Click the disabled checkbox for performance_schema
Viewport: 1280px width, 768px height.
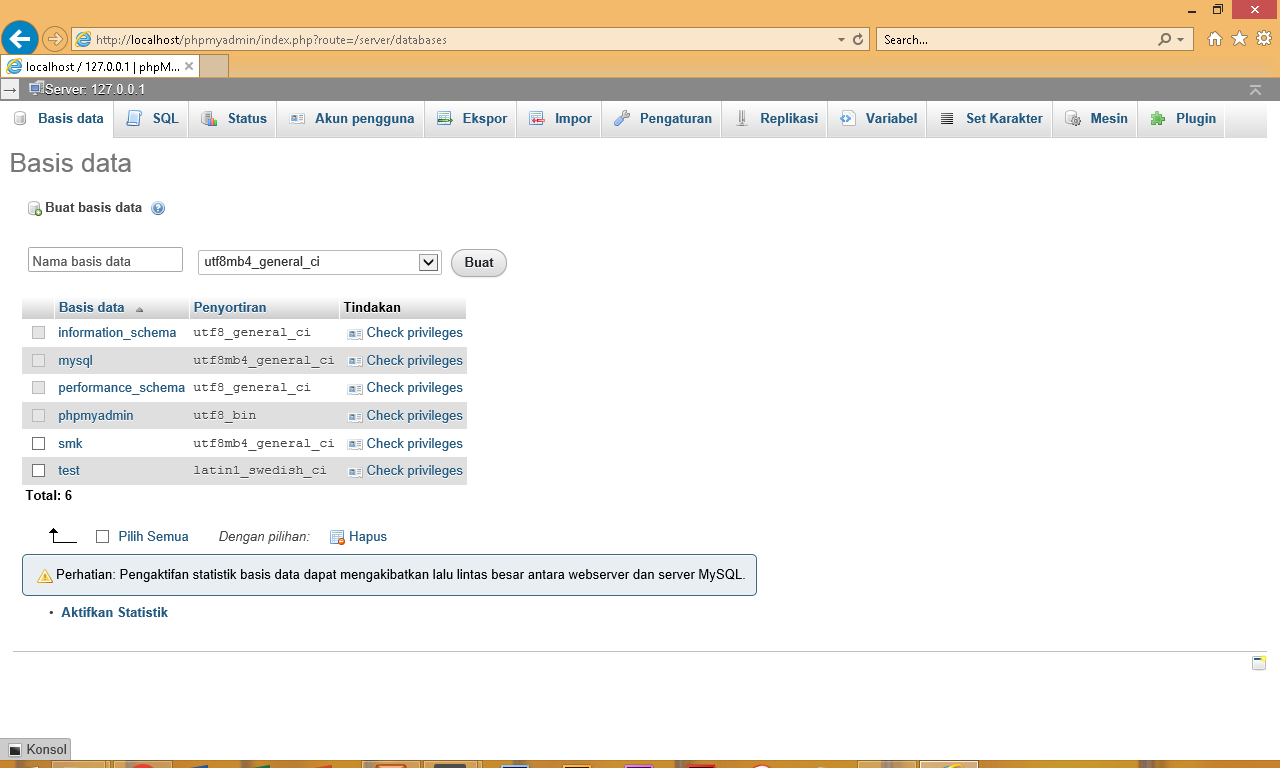click(39, 387)
